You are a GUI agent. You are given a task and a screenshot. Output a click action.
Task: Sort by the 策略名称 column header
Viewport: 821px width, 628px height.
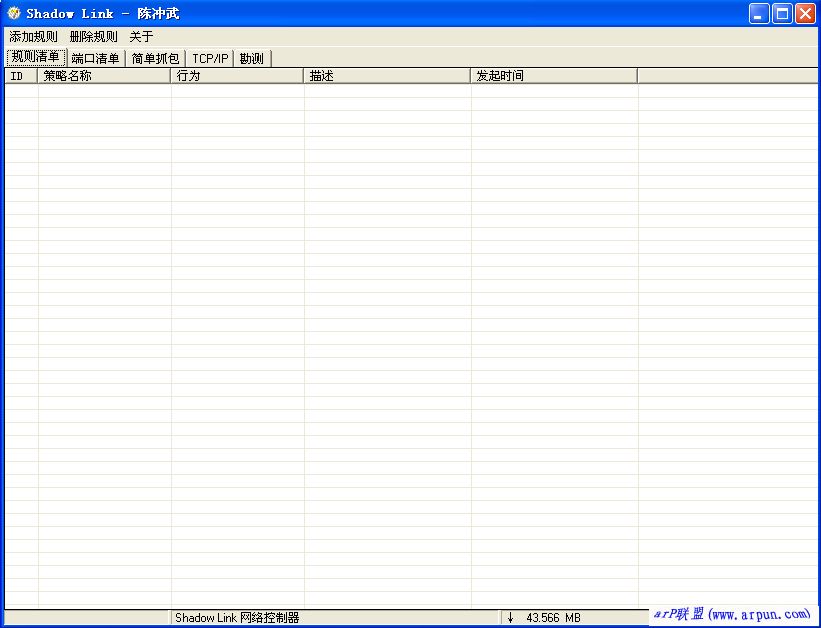pos(104,76)
